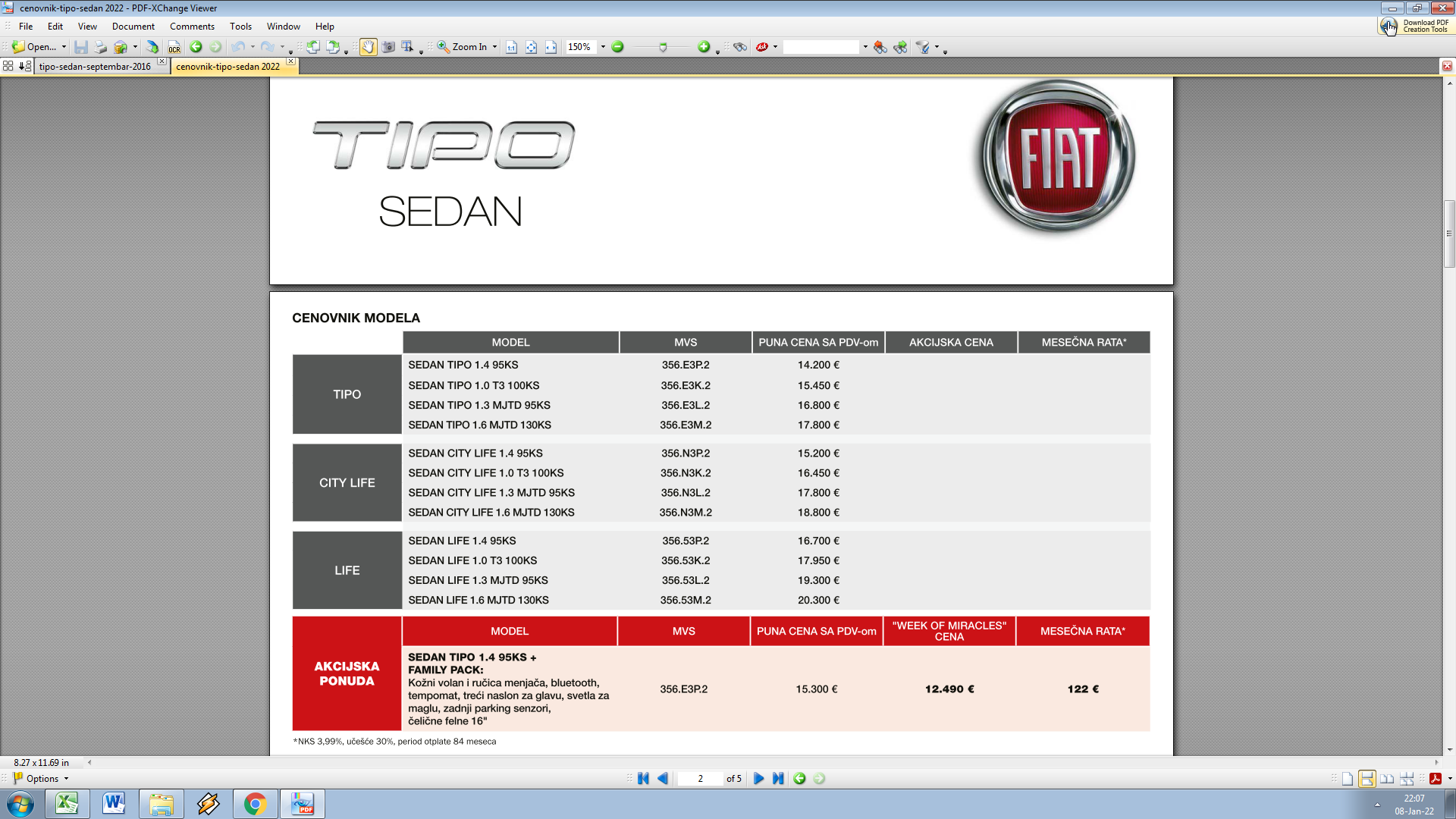Open the View menu
1456x819 pixels.
tap(87, 27)
